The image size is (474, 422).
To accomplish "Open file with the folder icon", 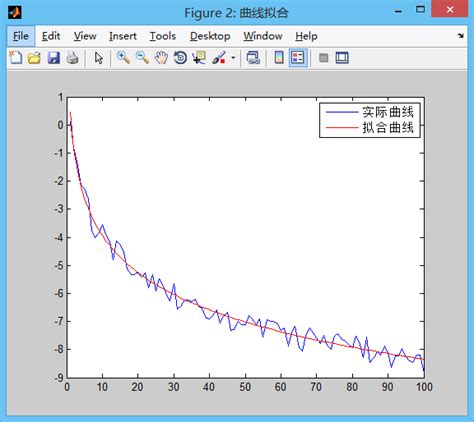I will click(34, 58).
